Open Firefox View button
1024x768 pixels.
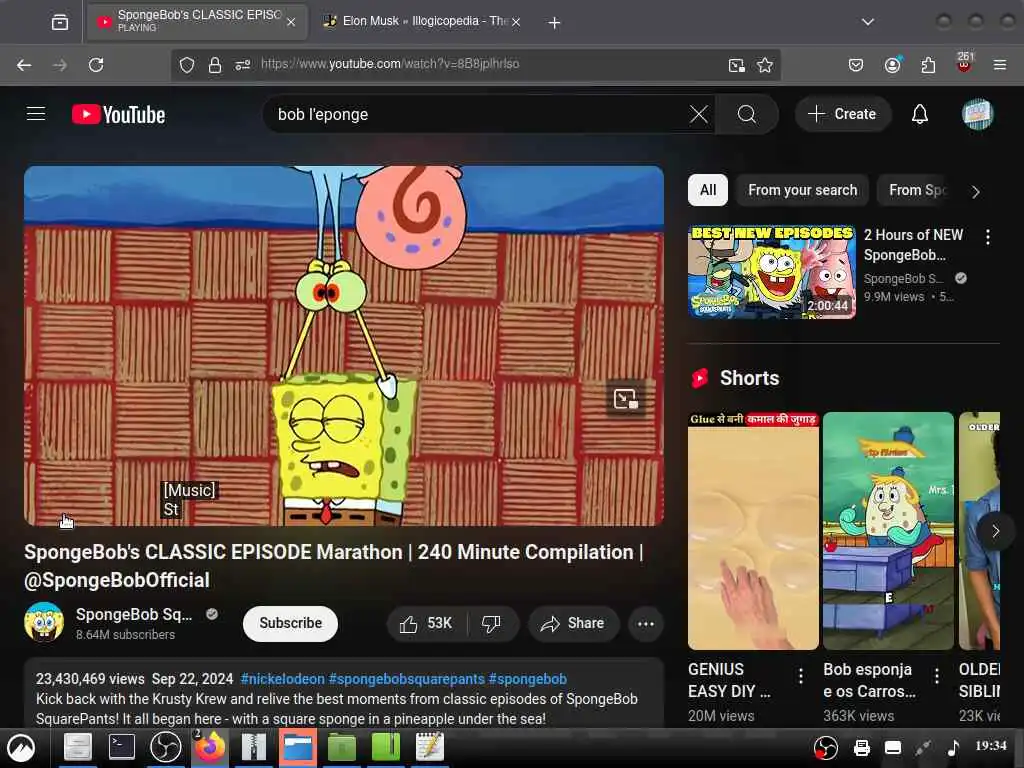pos(59,22)
